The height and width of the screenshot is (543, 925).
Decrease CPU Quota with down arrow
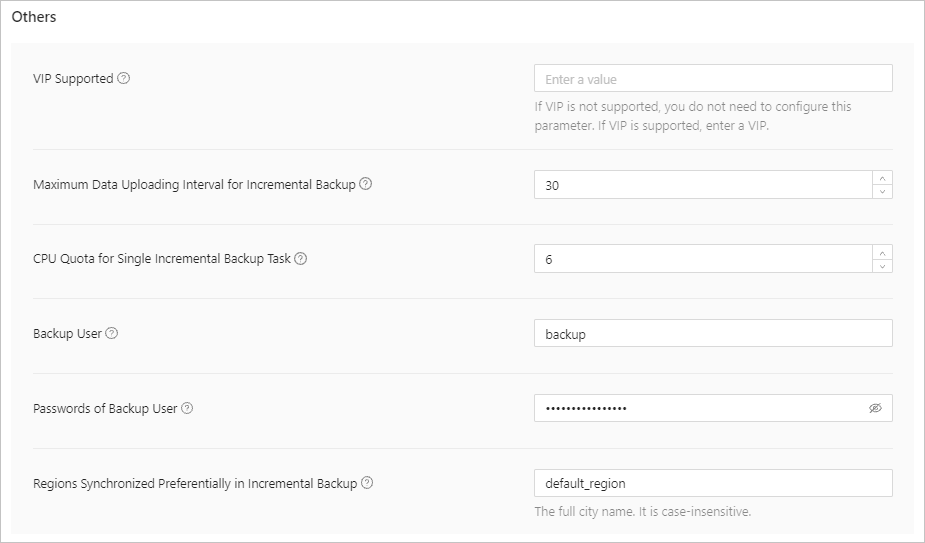point(882,265)
